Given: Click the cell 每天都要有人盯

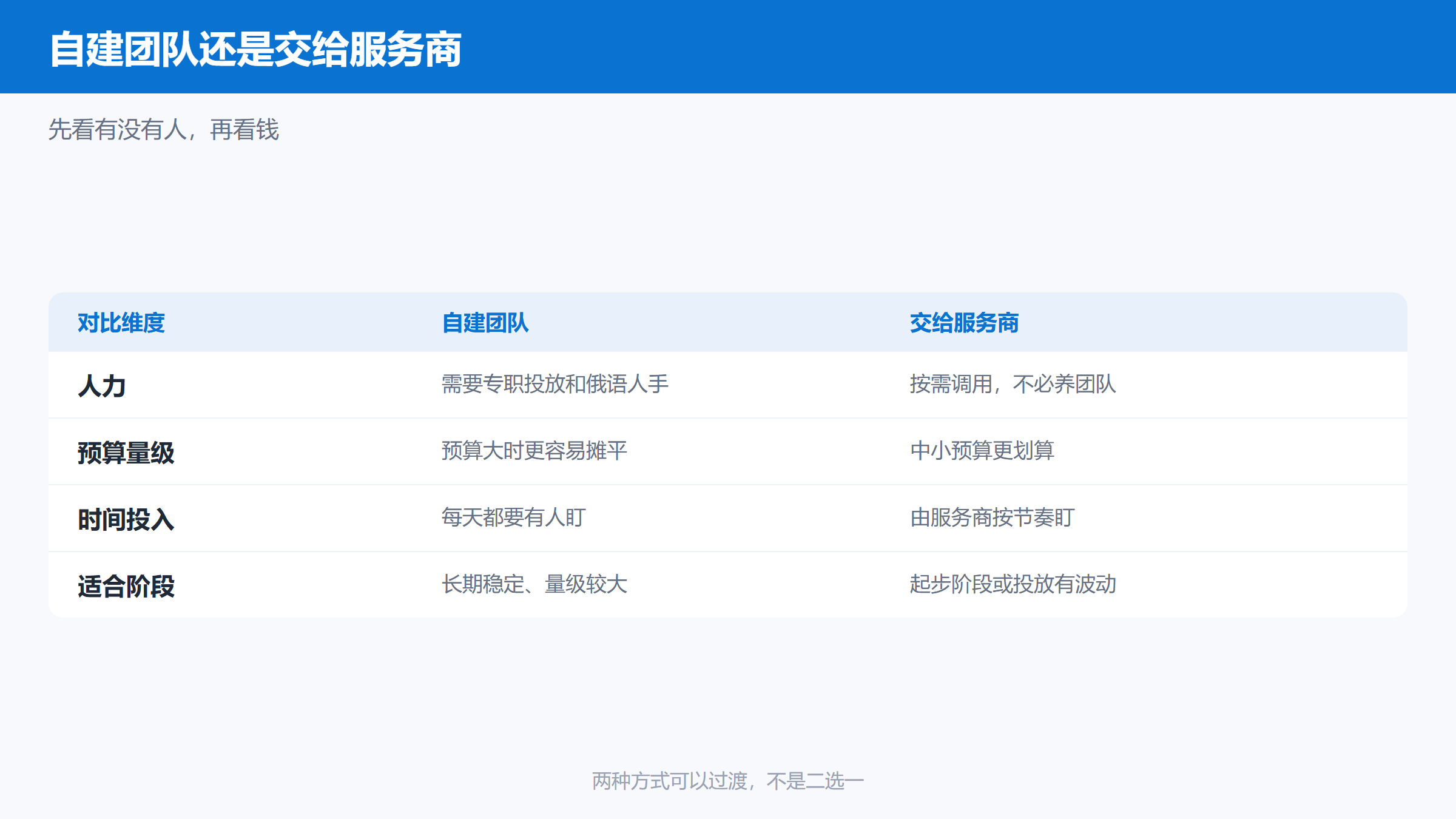Looking at the screenshot, I should [x=514, y=517].
